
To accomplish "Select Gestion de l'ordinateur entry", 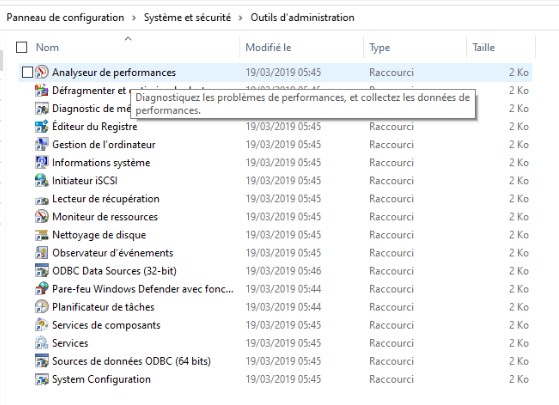I will point(104,144).
